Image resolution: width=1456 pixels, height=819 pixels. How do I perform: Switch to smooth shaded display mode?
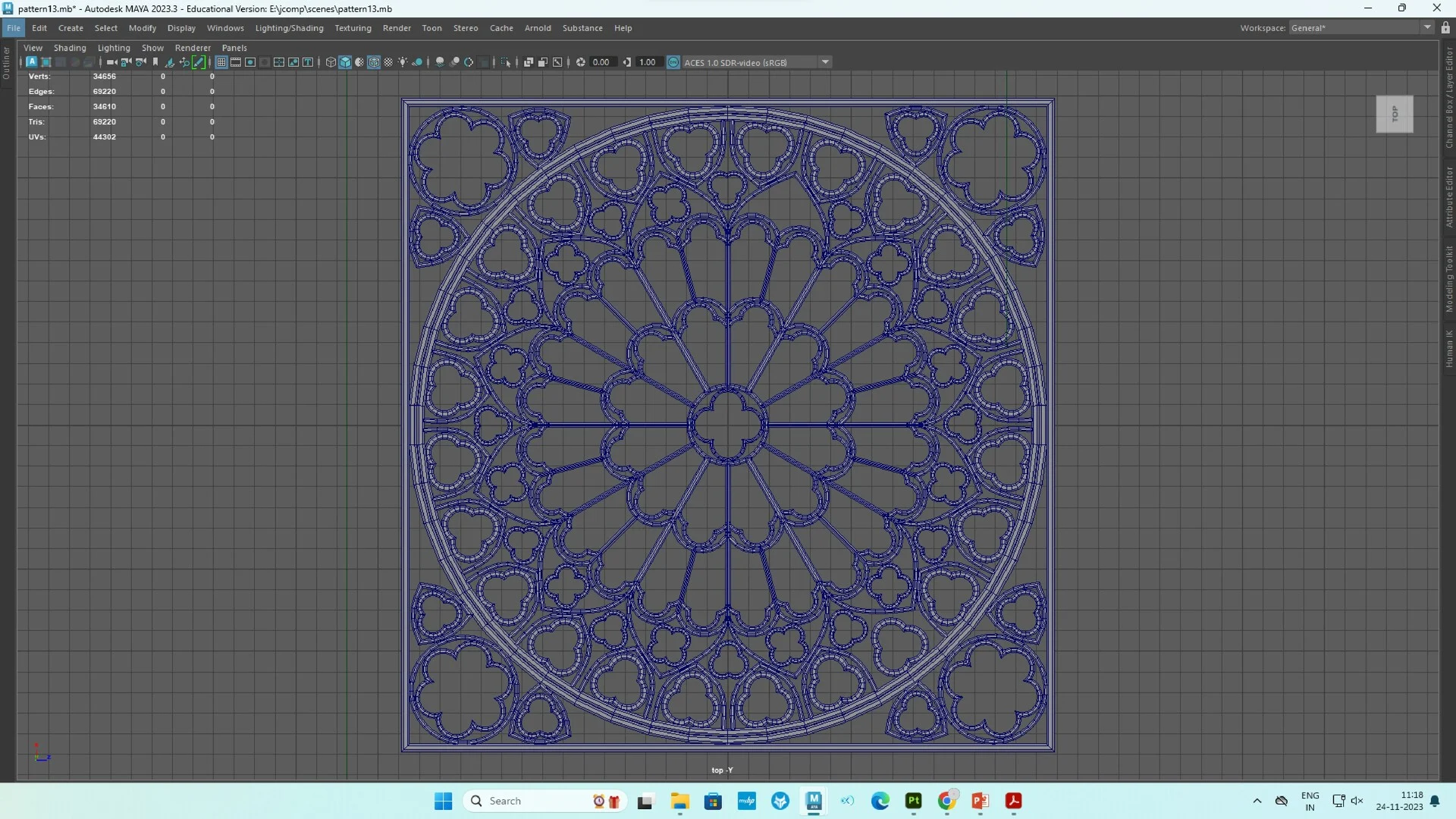pos(345,62)
